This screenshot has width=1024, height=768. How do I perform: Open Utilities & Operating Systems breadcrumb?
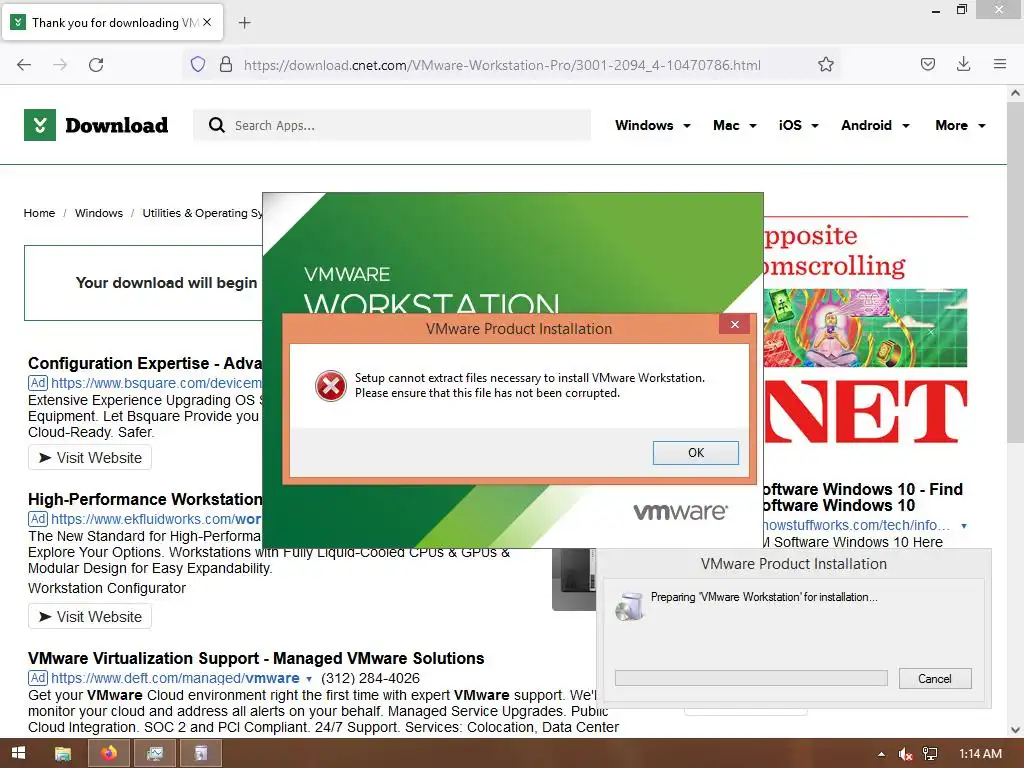pyautogui.click(x=202, y=213)
